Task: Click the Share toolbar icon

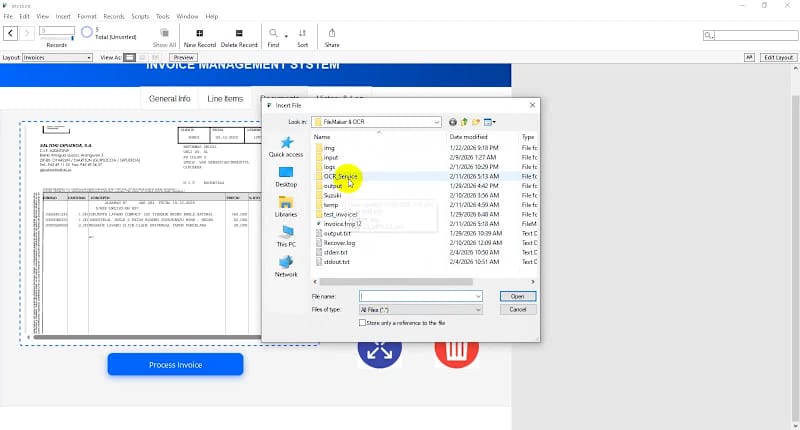Action: click(x=332, y=33)
